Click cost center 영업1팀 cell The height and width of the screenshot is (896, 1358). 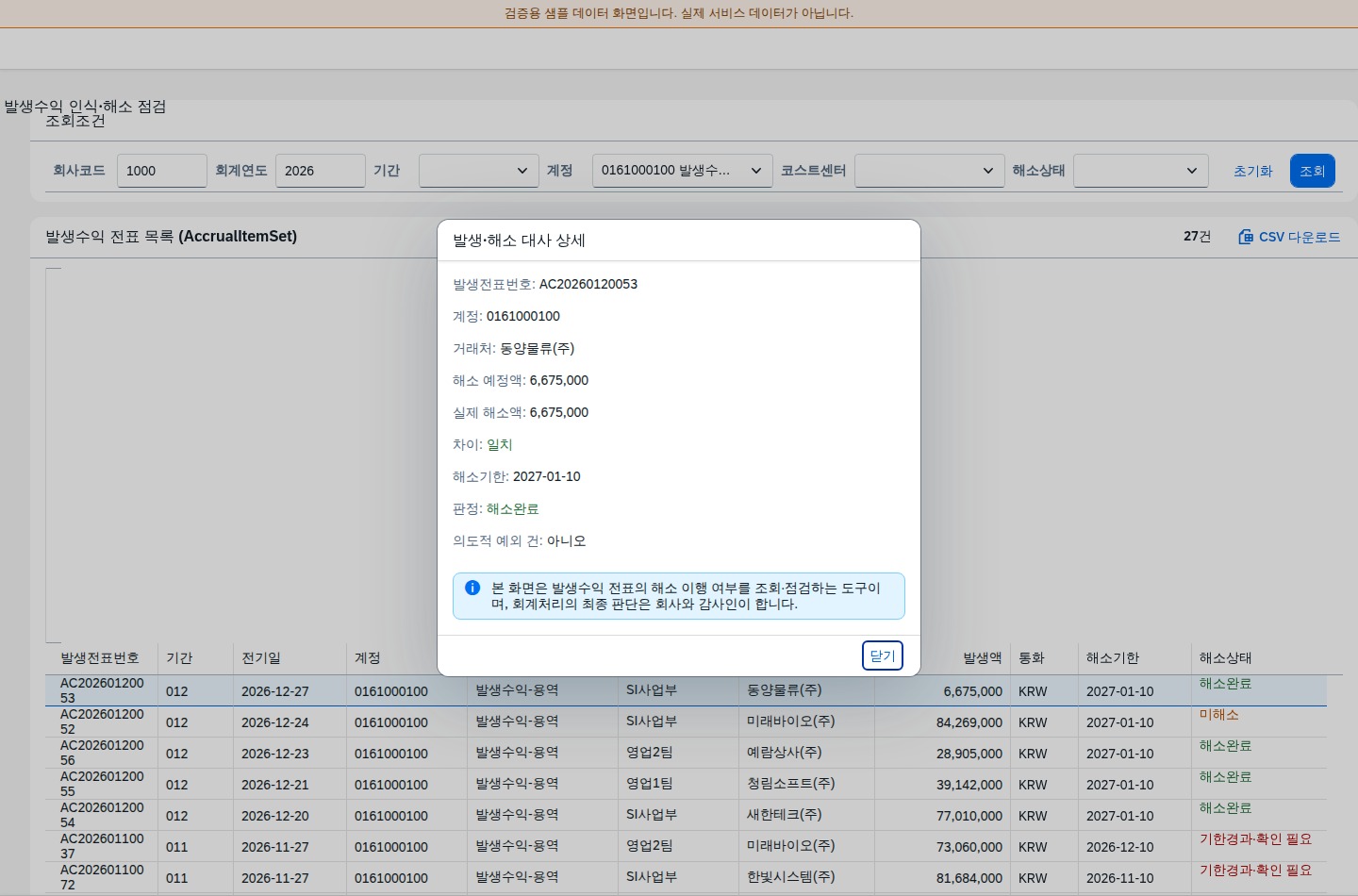[650, 784]
